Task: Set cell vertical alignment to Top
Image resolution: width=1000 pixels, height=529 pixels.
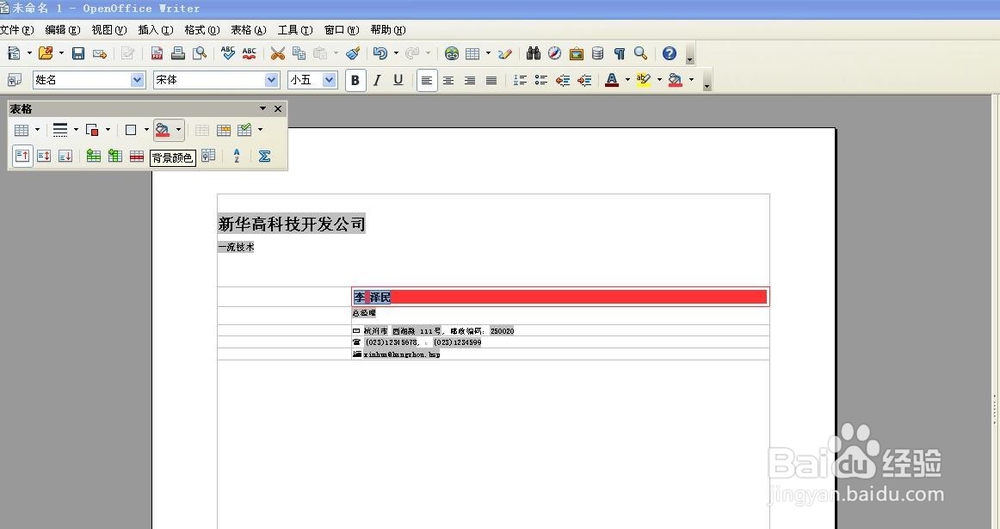Action: pos(22,156)
